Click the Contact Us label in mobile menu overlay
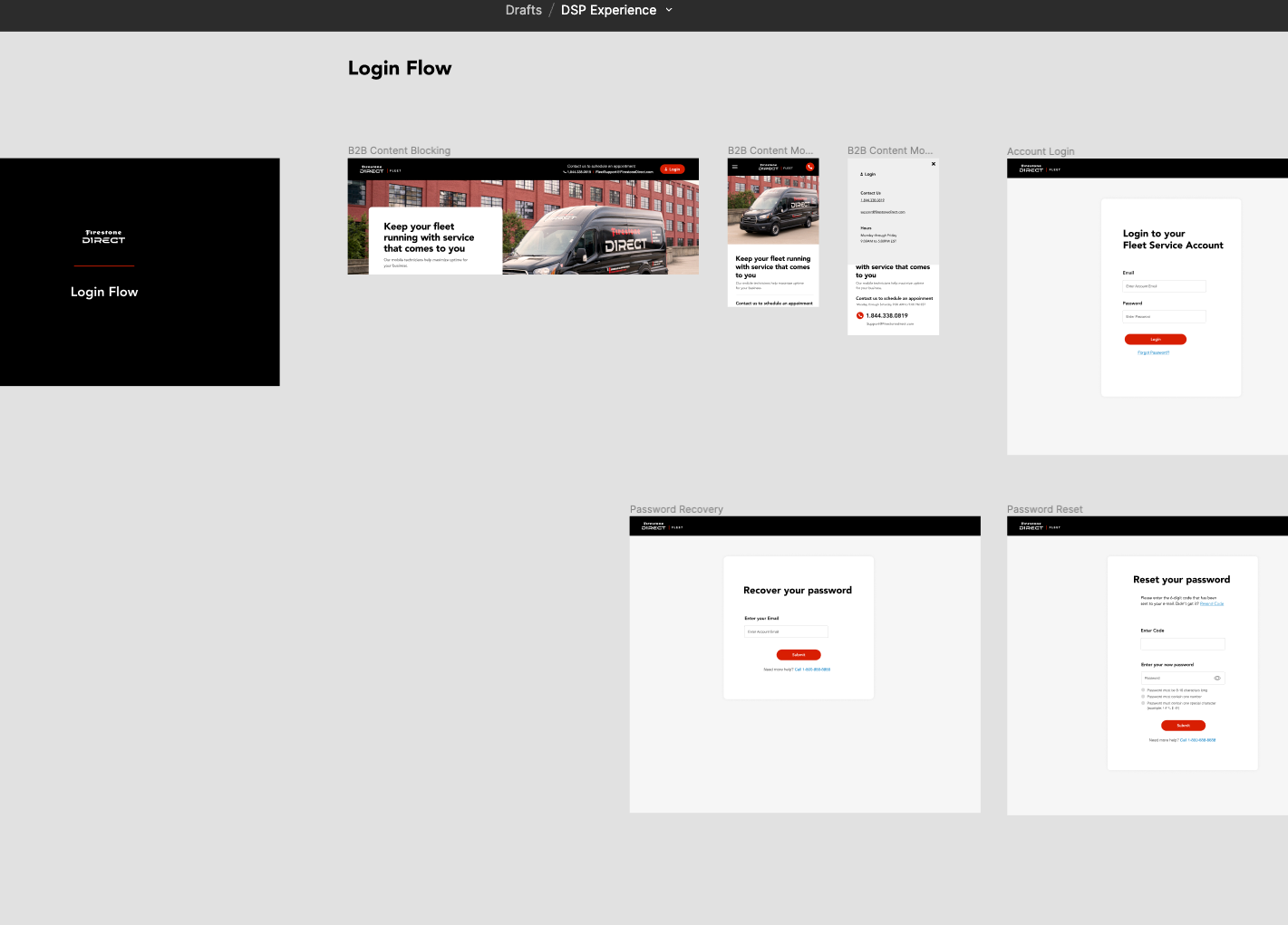This screenshot has width=1288, height=925. [x=870, y=193]
